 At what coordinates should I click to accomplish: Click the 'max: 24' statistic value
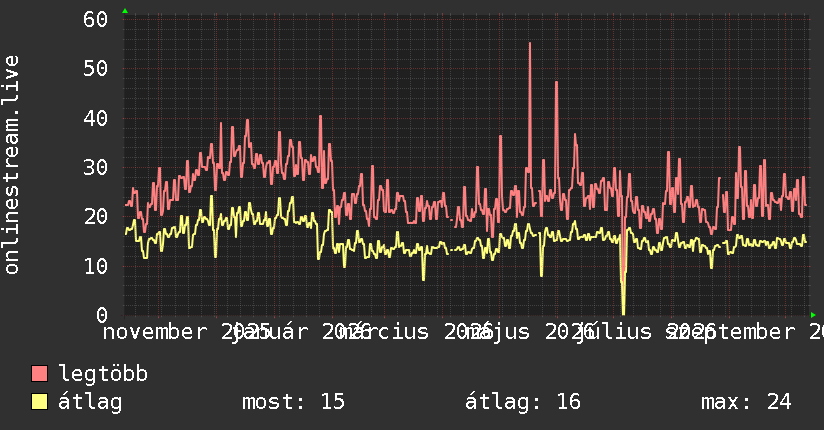point(746,402)
